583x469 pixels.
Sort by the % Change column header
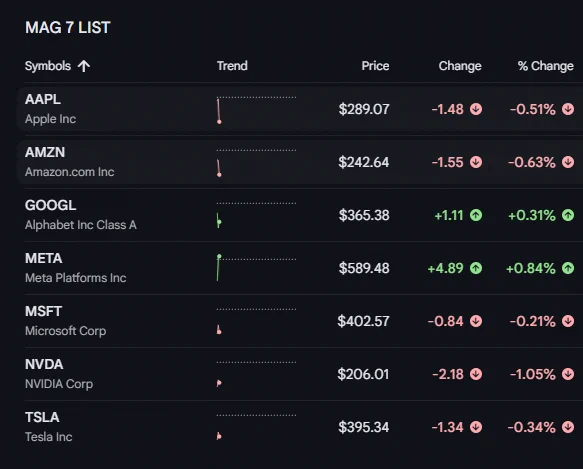[x=545, y=66]
